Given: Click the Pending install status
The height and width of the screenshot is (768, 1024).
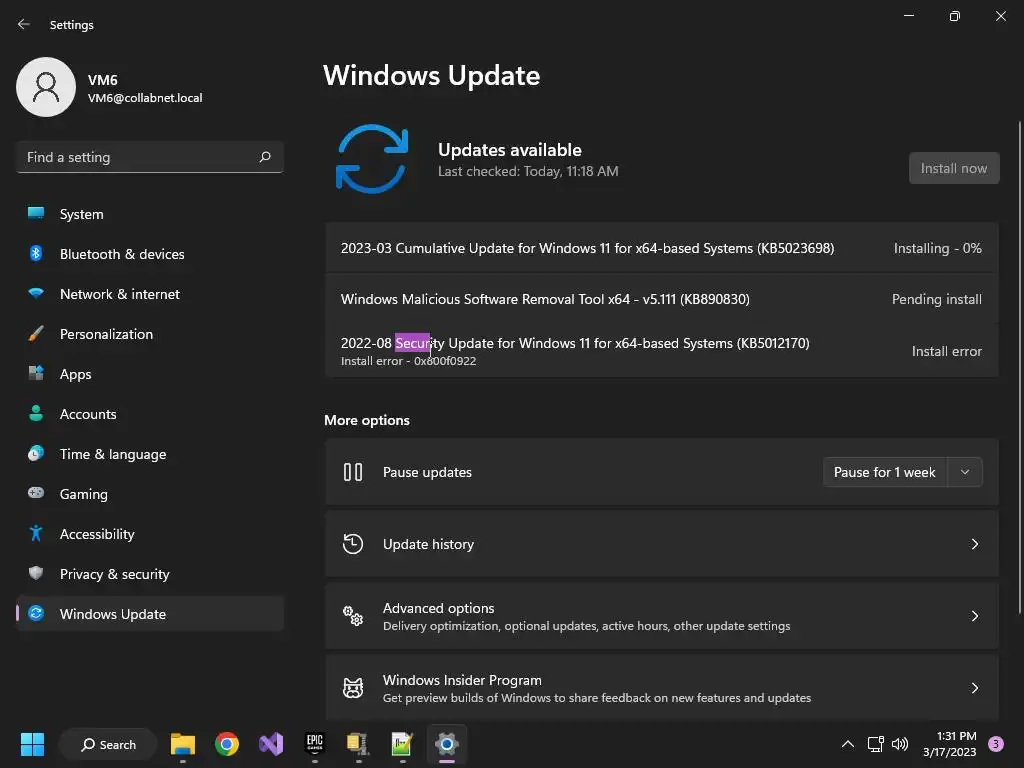Looking at the screenshot, I should [936, 299].
